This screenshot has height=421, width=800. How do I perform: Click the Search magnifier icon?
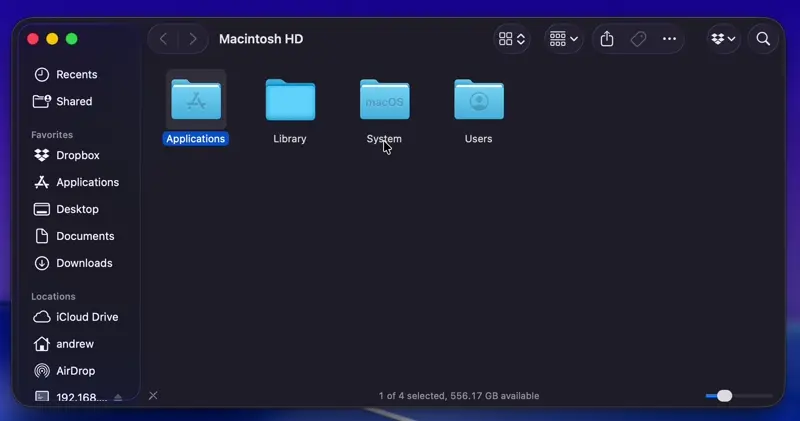coord(763,39)
